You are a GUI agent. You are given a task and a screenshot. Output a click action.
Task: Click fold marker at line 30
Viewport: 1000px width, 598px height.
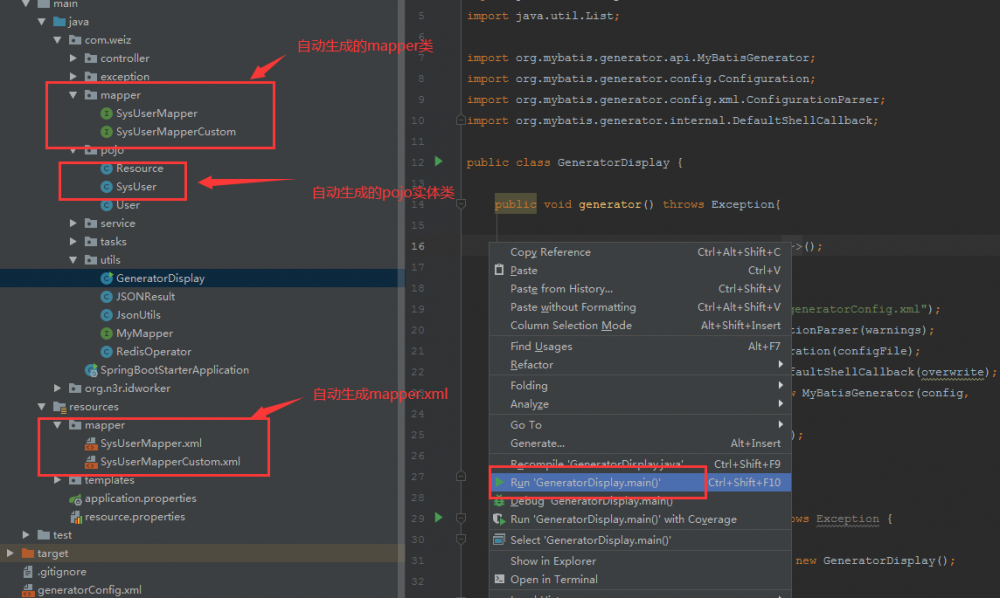tap(461, 539)
